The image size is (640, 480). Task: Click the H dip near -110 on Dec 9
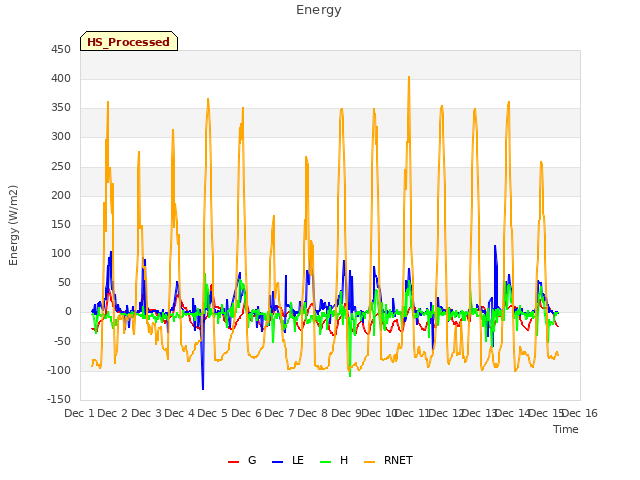(350, 375)
